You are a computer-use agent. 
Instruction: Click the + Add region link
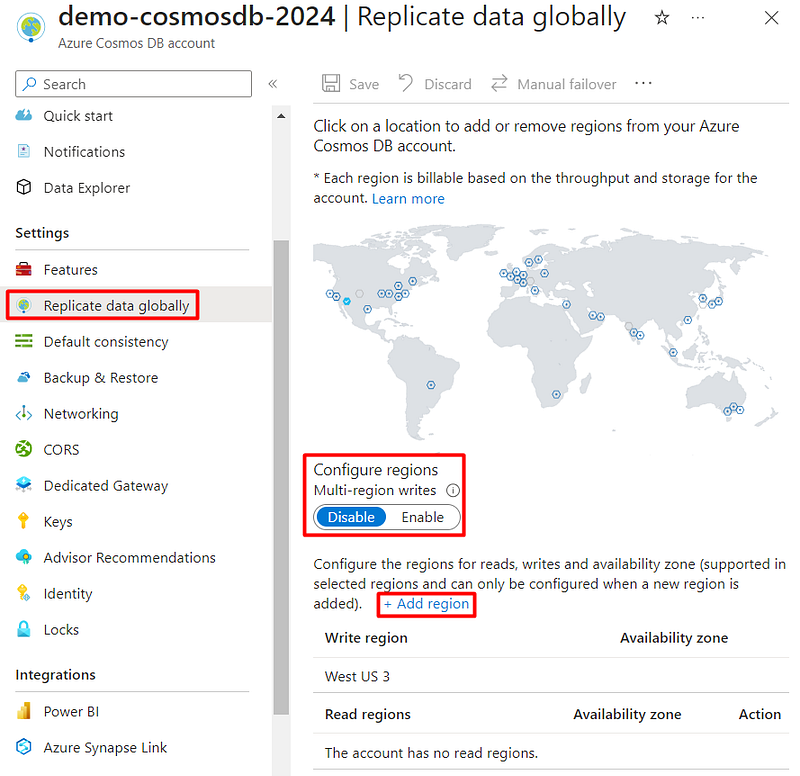(x=426, y=604)
